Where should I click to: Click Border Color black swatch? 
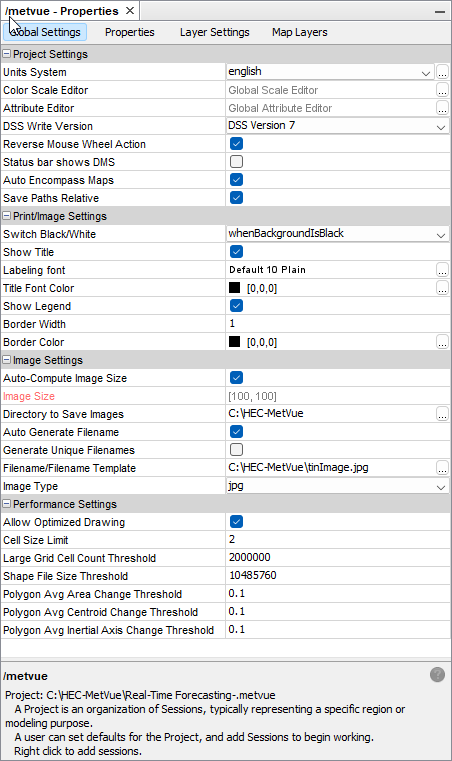pos(234,342)
